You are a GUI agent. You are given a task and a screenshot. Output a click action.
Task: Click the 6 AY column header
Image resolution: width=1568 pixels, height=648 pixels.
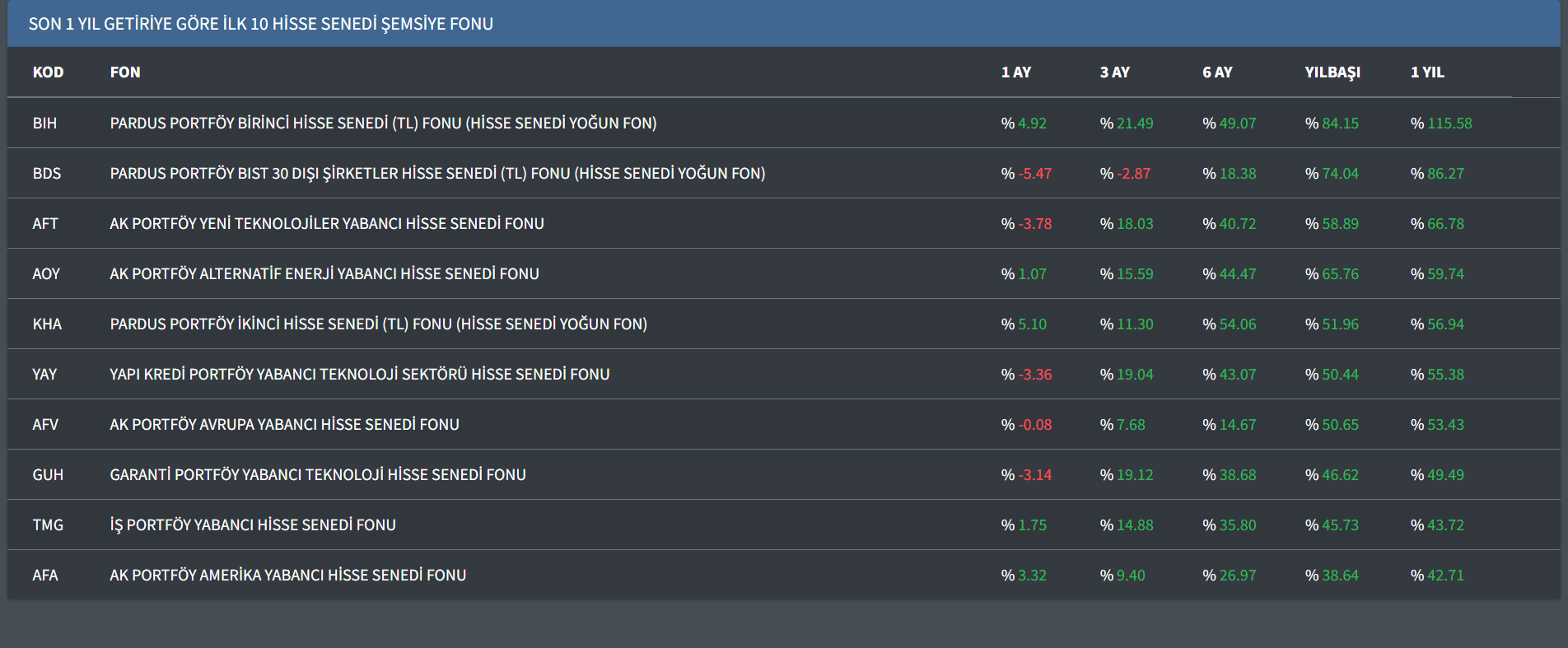coord(1217,72)
